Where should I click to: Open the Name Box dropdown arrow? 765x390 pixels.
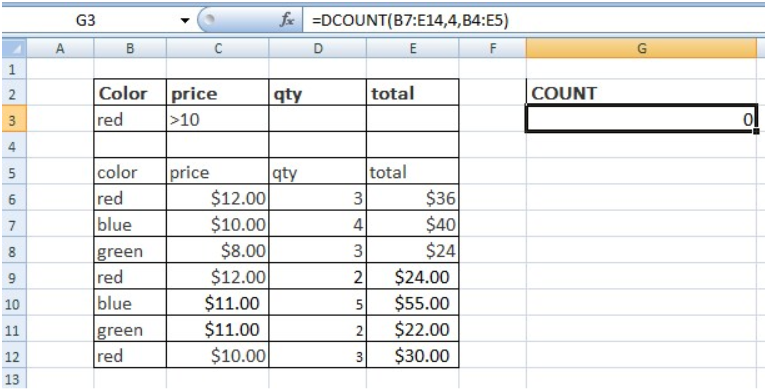tap(185, 21)
